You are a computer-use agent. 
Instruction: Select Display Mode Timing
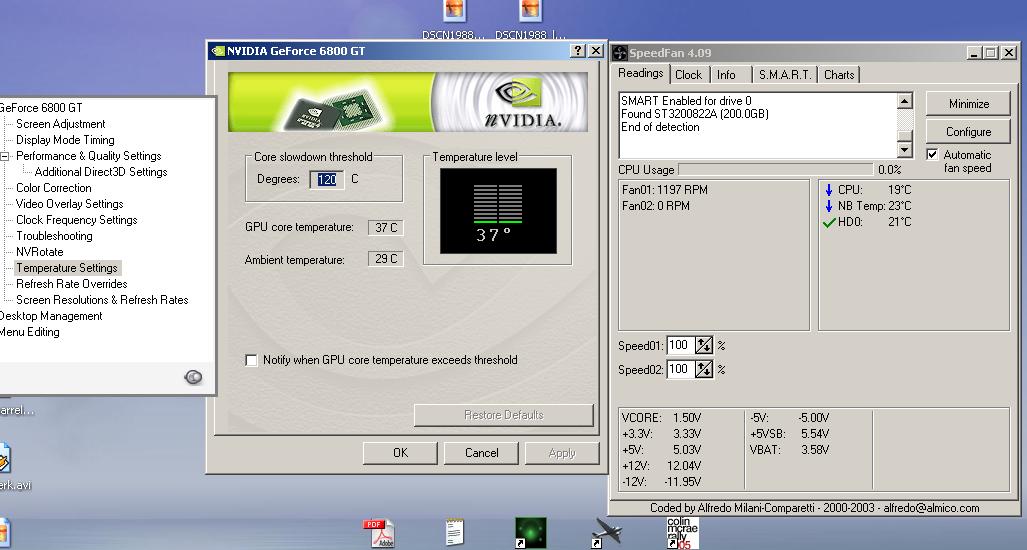point(65,140)
